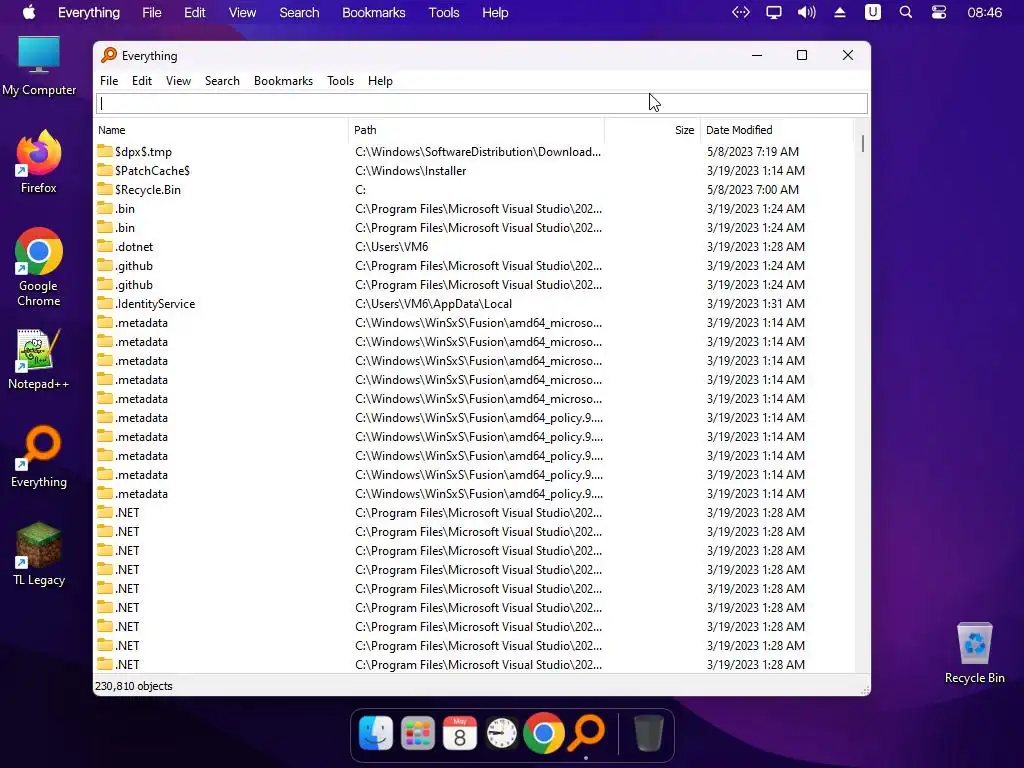The image size is (1024, 768).
Task: Click the Everything window title icon
Action: click(x=109, y=56)
